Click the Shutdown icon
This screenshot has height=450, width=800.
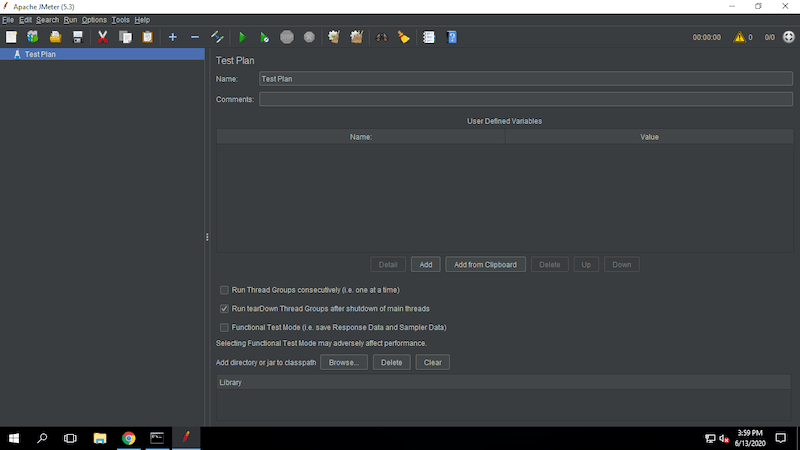click(x=309, y=37)
